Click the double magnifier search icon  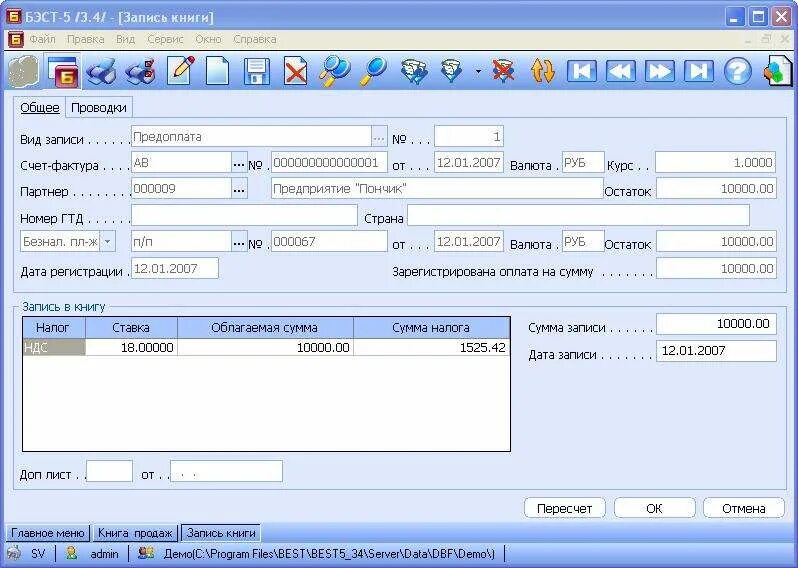point(334,71)
